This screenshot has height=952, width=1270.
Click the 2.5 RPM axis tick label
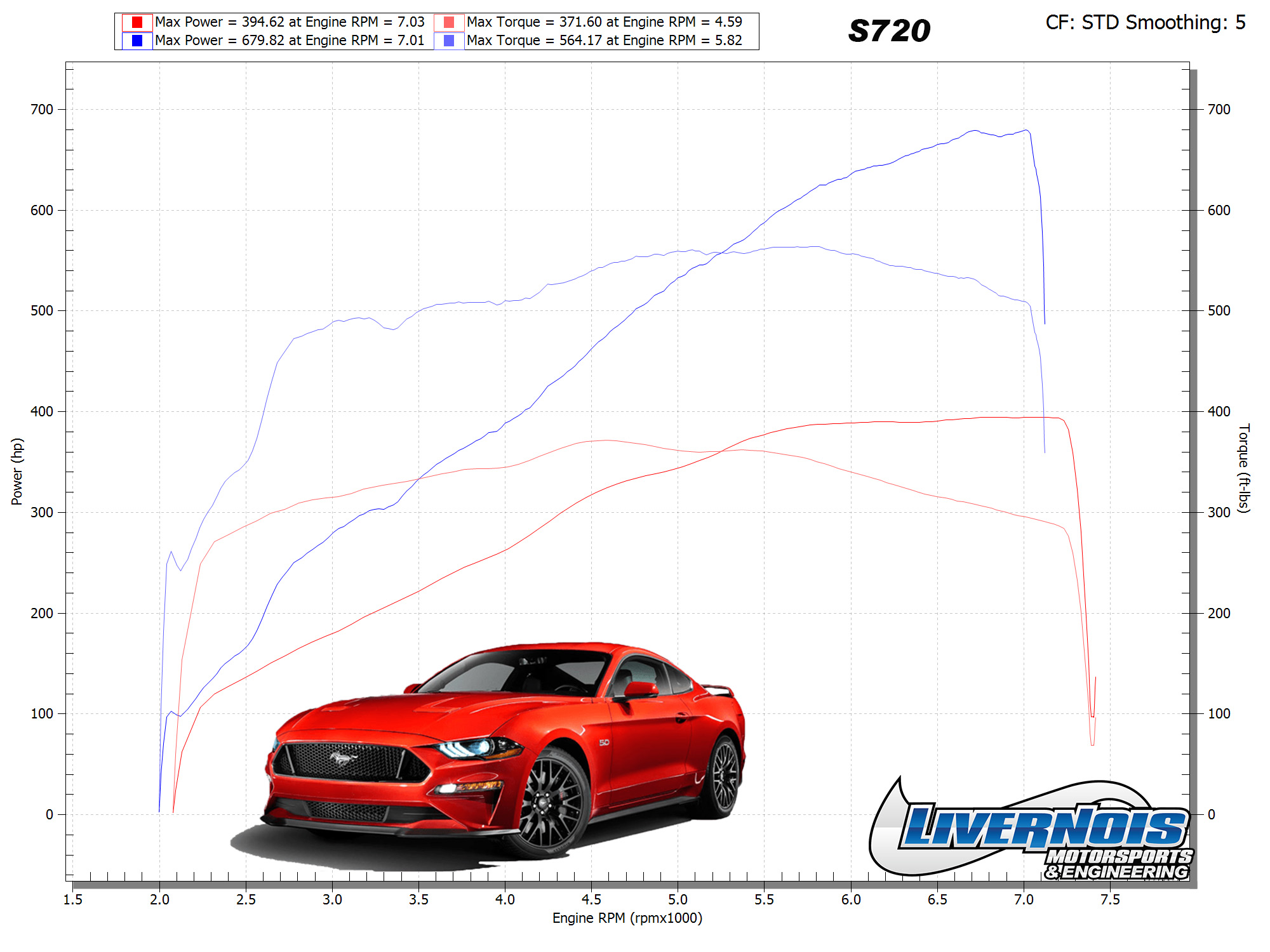point(246,899)
